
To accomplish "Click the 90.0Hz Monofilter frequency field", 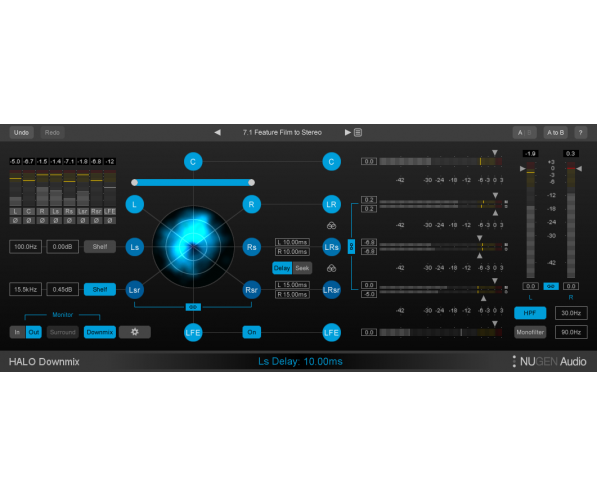I will pos(571,332).
